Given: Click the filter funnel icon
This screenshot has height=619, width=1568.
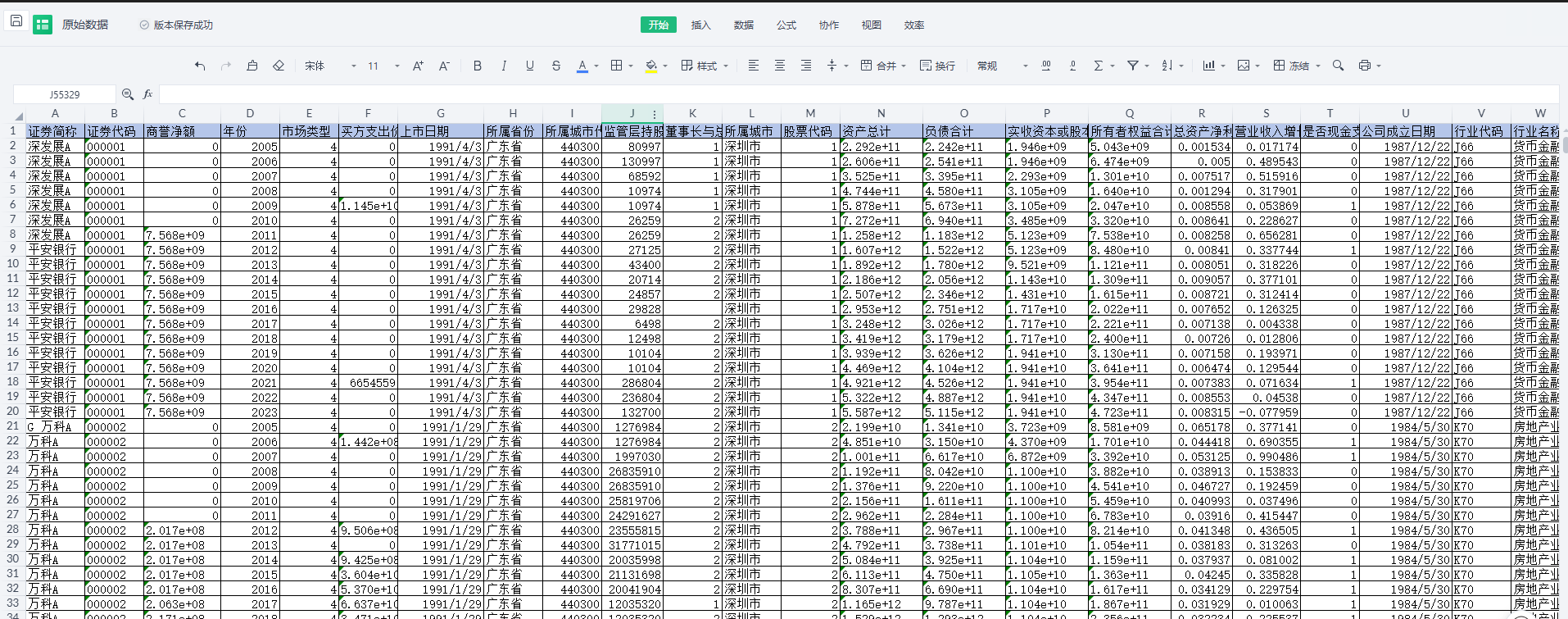Looking at the screenshot, I should (x=1133, y=66).
